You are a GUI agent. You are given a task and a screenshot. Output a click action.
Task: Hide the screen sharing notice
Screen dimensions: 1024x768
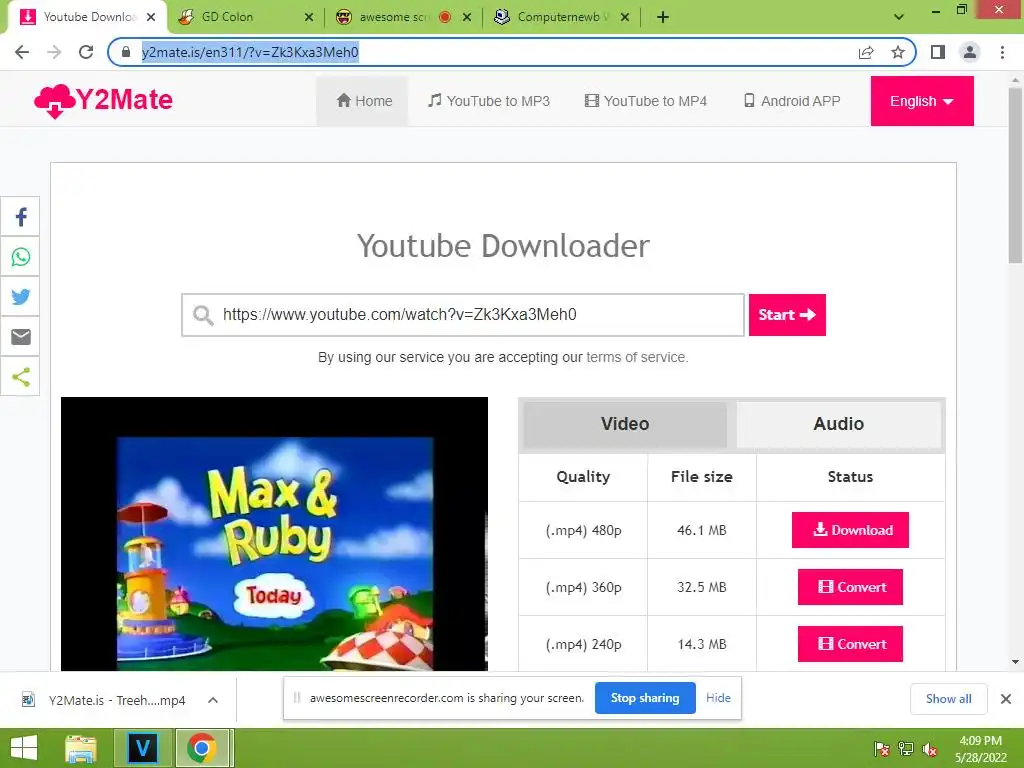click(x=718, y=698)
